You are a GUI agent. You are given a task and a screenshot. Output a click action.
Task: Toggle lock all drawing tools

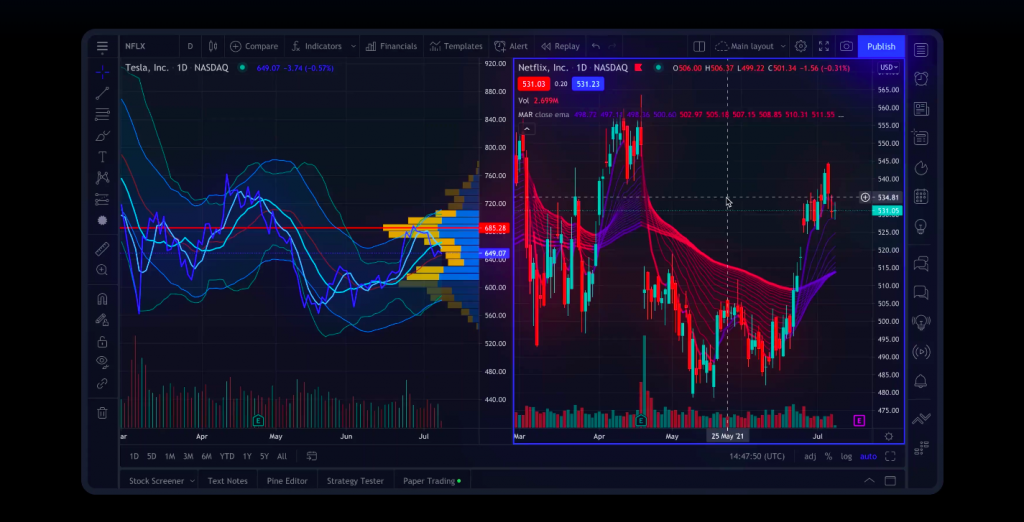[x=102, y=342]
